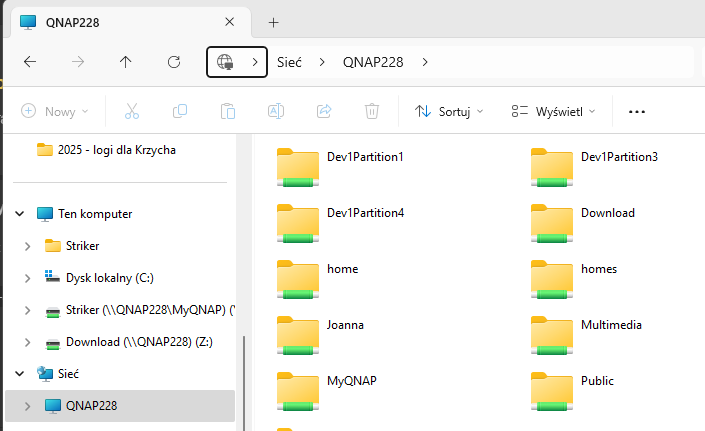
Task: Go up one folder level
Action: pyautogui.click(x=126, y=62)
